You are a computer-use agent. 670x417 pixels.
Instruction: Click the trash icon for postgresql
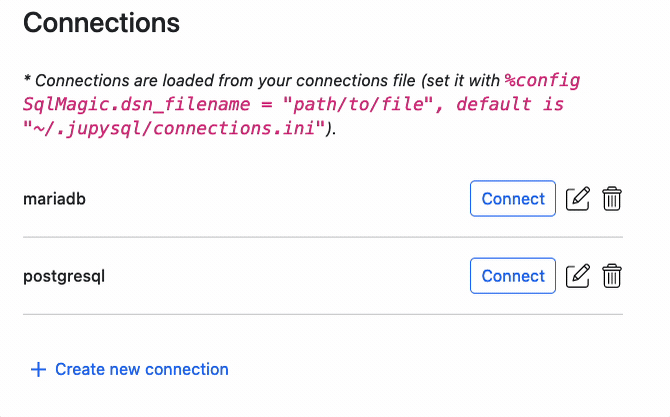click(x=612, y=276)
